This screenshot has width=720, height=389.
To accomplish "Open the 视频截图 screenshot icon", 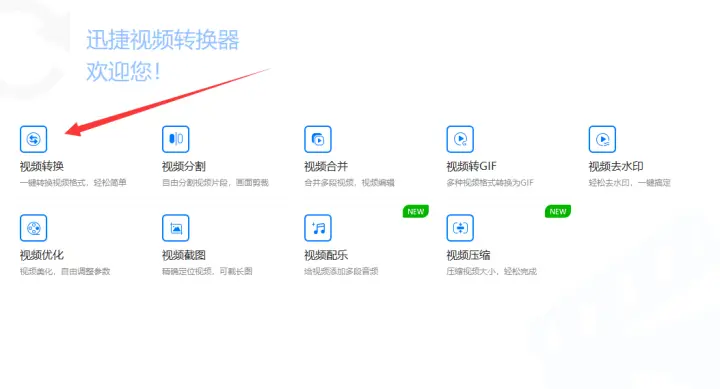I will tap(176, 228).
